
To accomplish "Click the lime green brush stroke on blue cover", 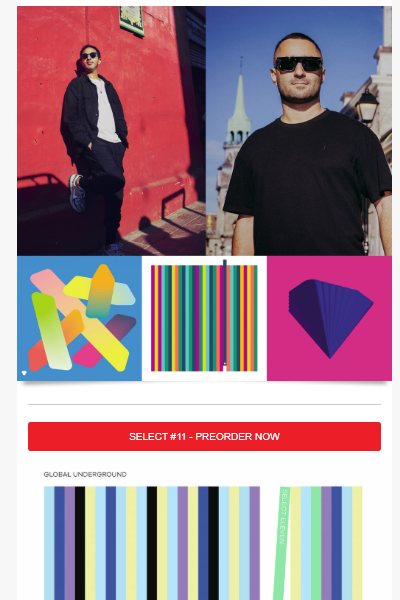I will [x=51, y=331].
